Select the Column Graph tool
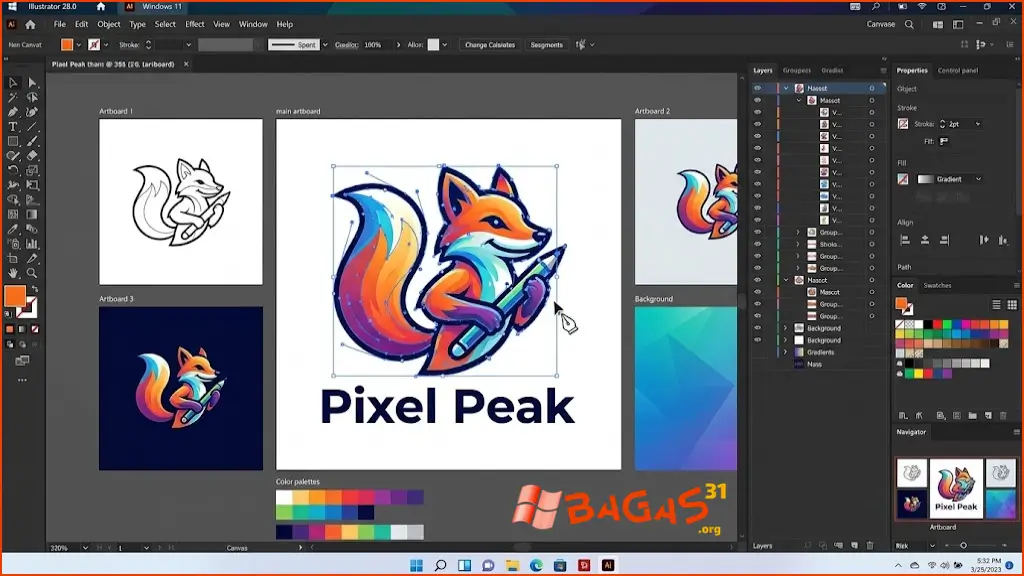The width and height of the screenshot is (1024, 576). coord(32,244)
